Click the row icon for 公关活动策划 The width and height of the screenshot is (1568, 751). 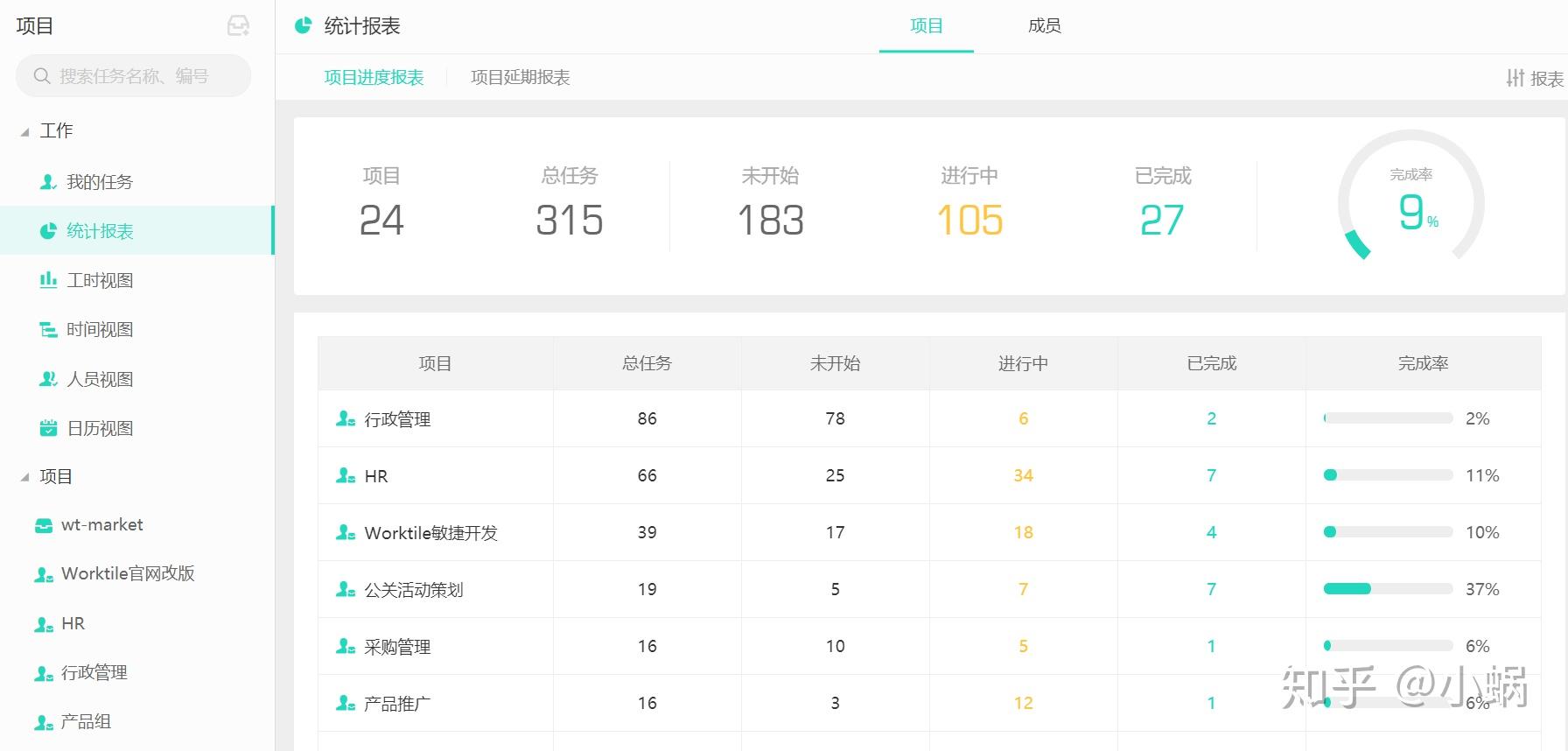(x=346, y=589)
